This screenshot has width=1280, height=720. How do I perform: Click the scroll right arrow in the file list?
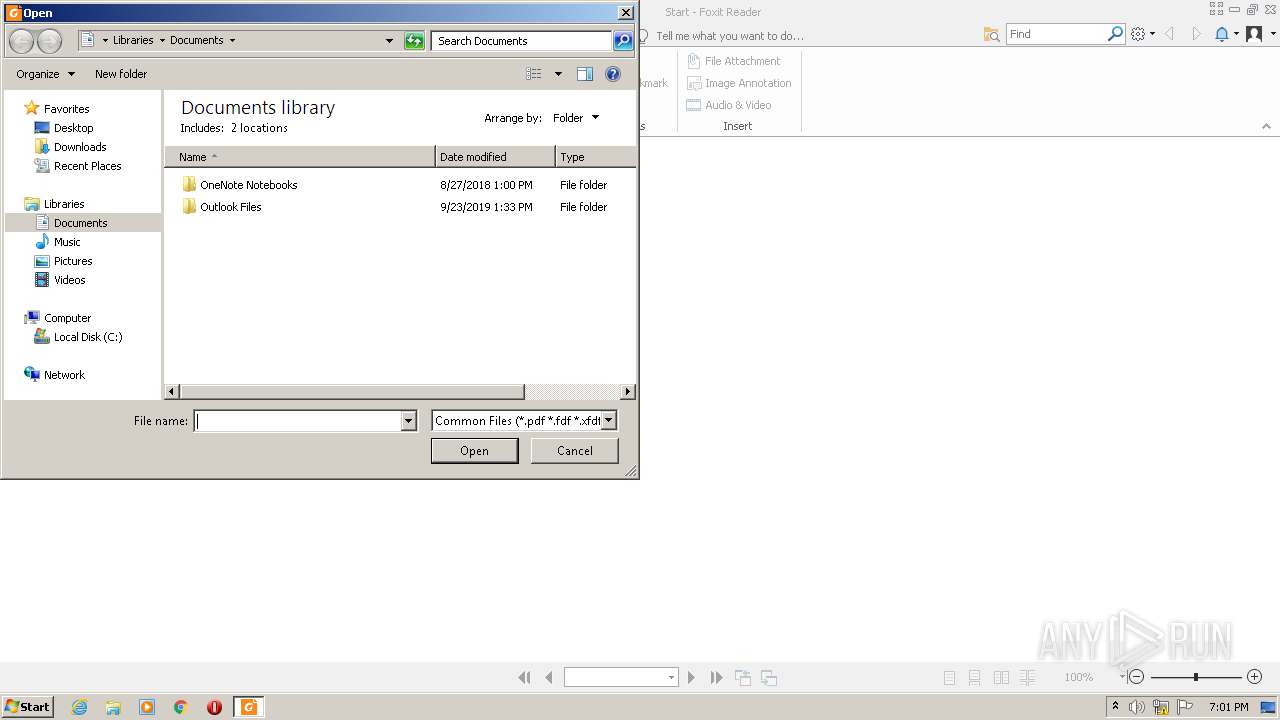pos(627,392)
